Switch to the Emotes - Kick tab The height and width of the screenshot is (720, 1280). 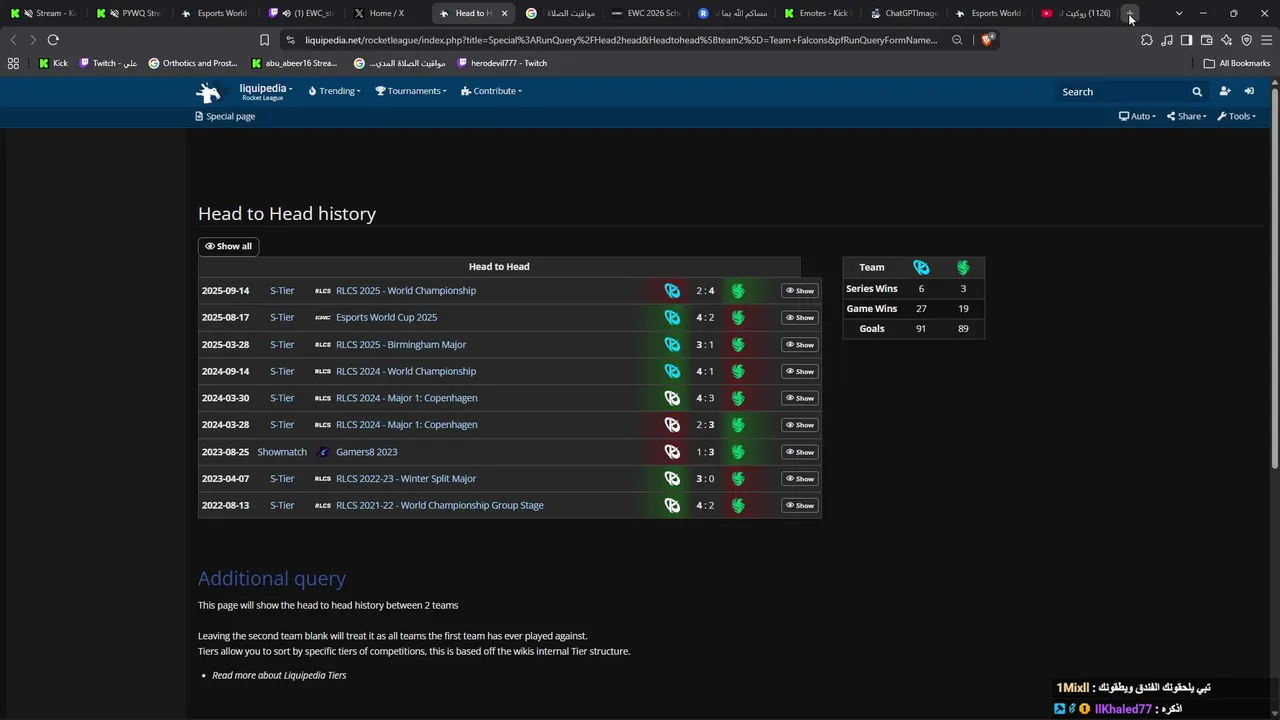tap(818, 13)
